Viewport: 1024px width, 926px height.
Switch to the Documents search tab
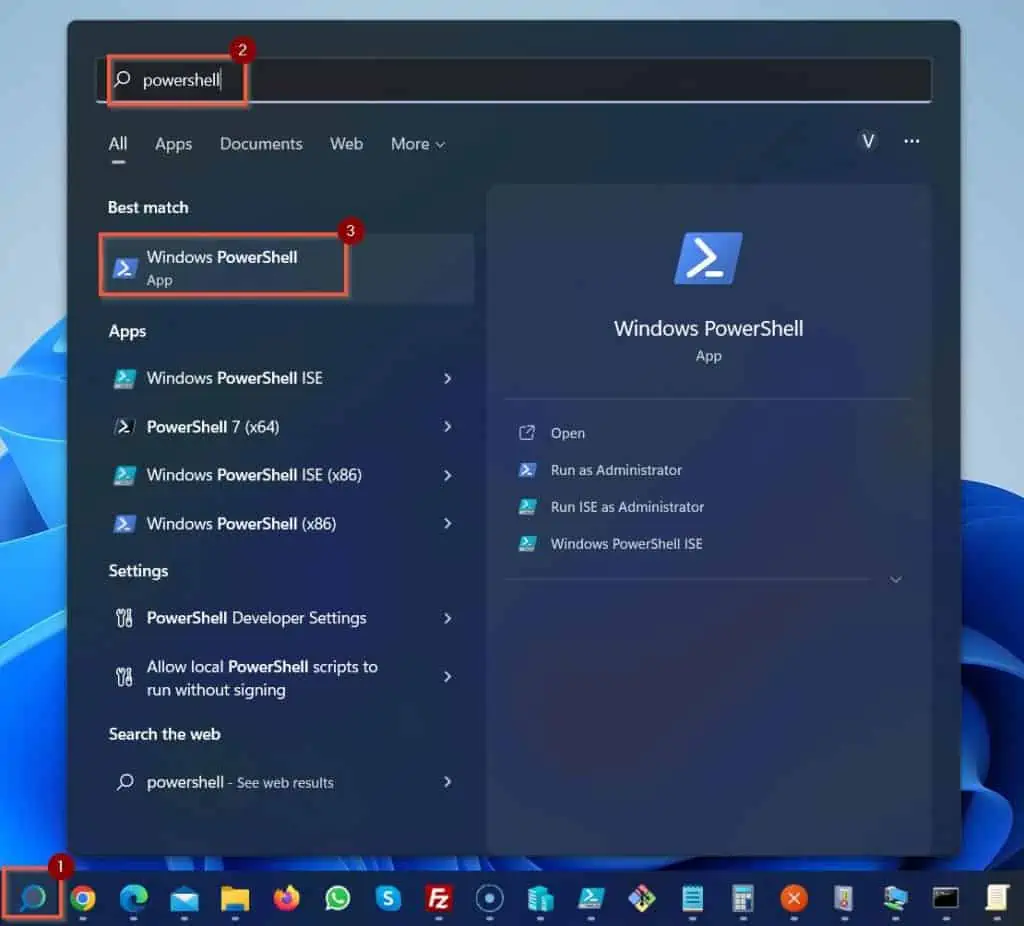click(260, 144)
